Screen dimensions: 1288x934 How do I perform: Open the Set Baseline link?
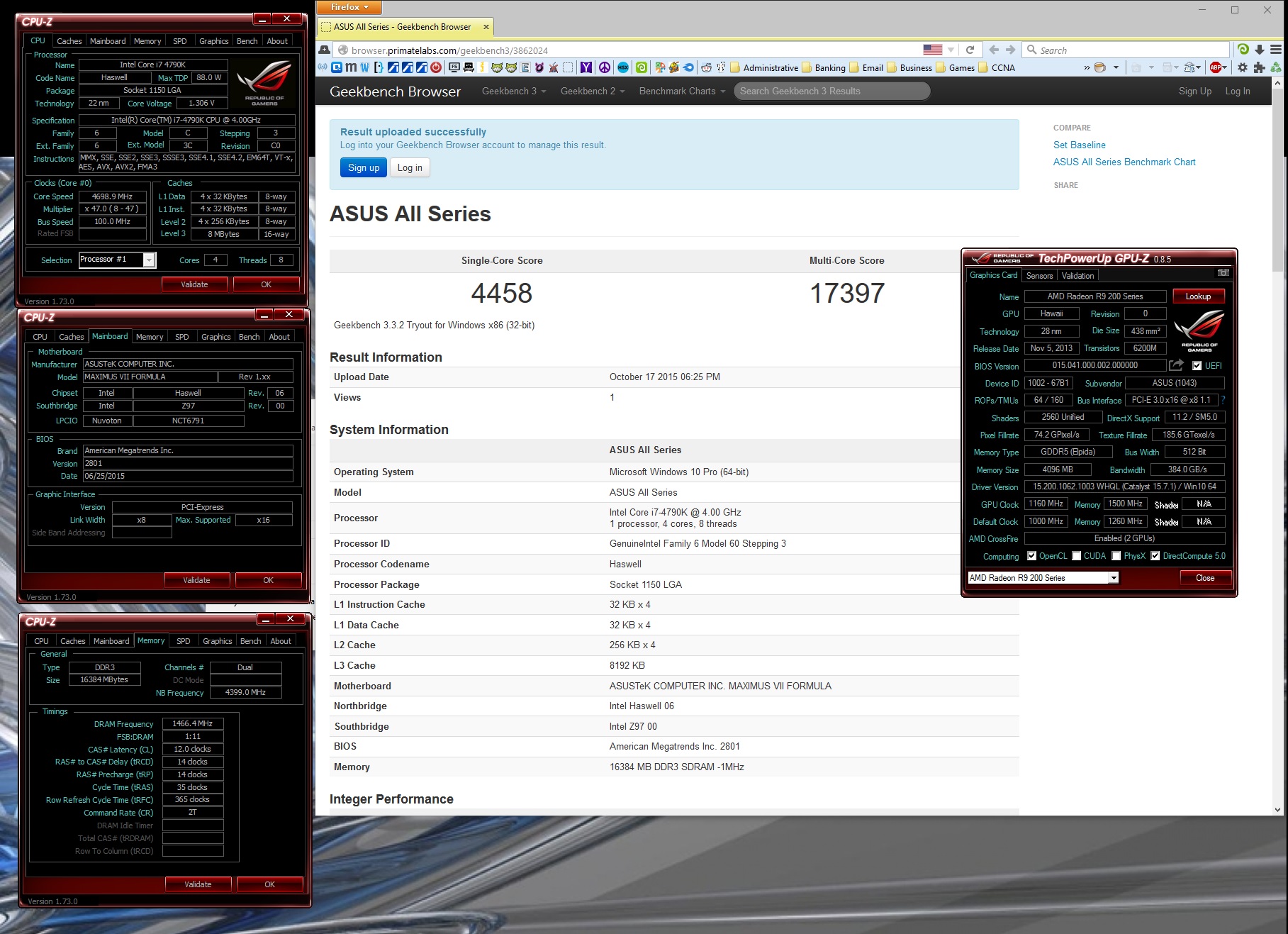pos(1079,145)
